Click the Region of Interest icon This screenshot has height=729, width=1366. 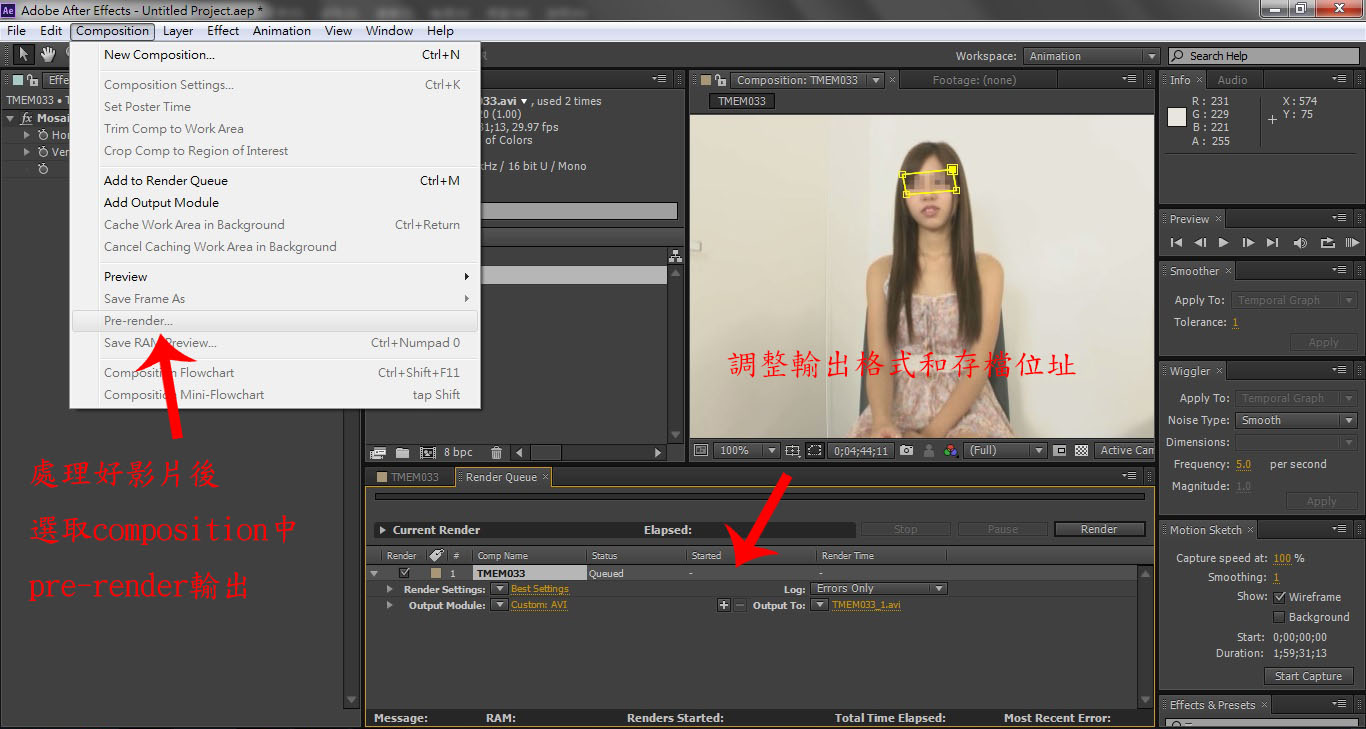(815, 451)
